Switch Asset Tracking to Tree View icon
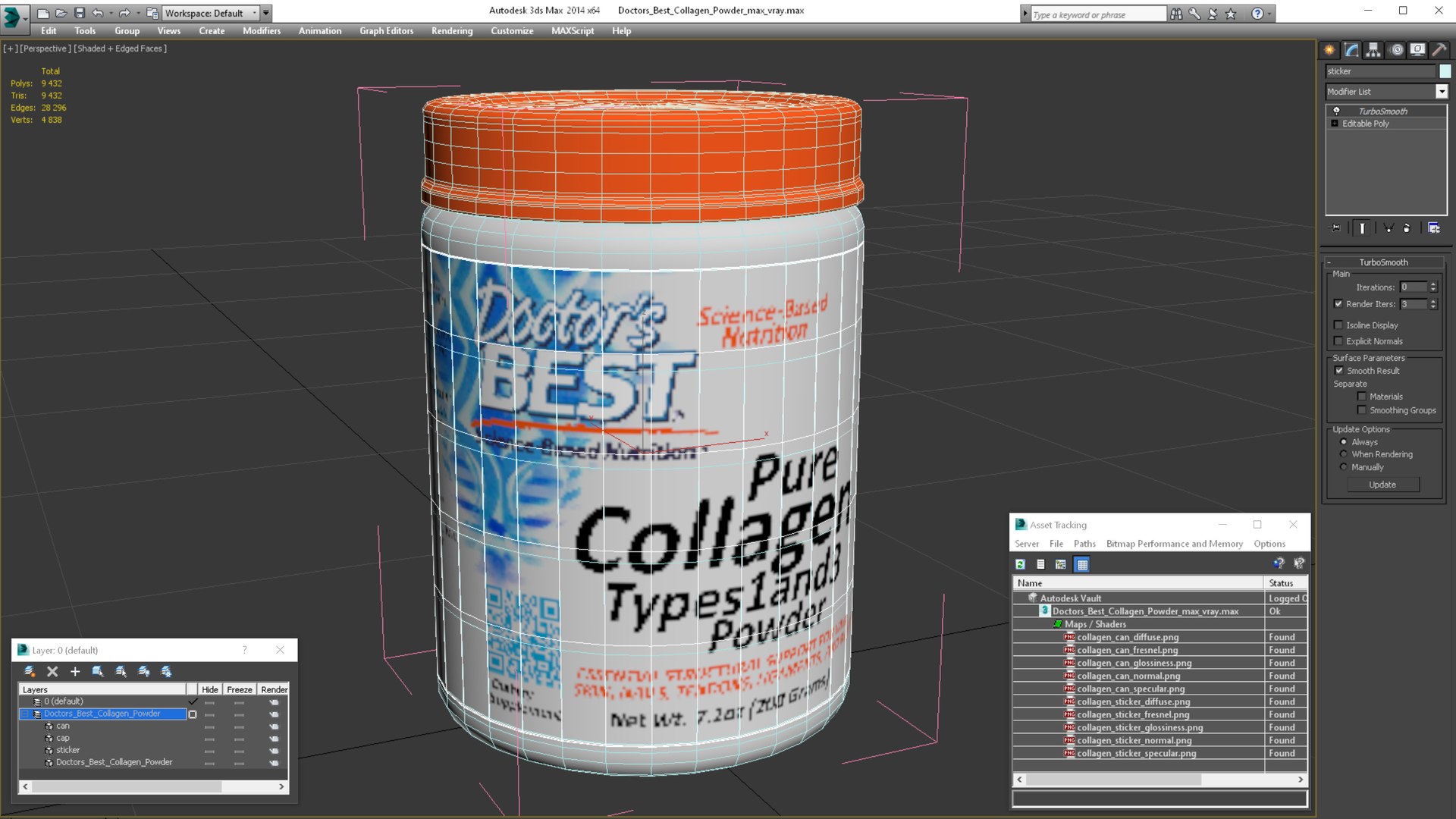Image resolution: width=1456 pixels, height=819 pixels. (x=1061, y=564)
